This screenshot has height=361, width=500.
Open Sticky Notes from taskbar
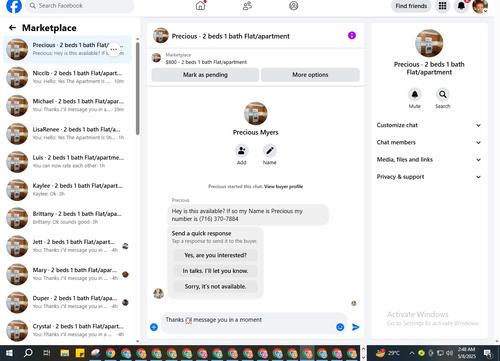[x=80, y=353]
